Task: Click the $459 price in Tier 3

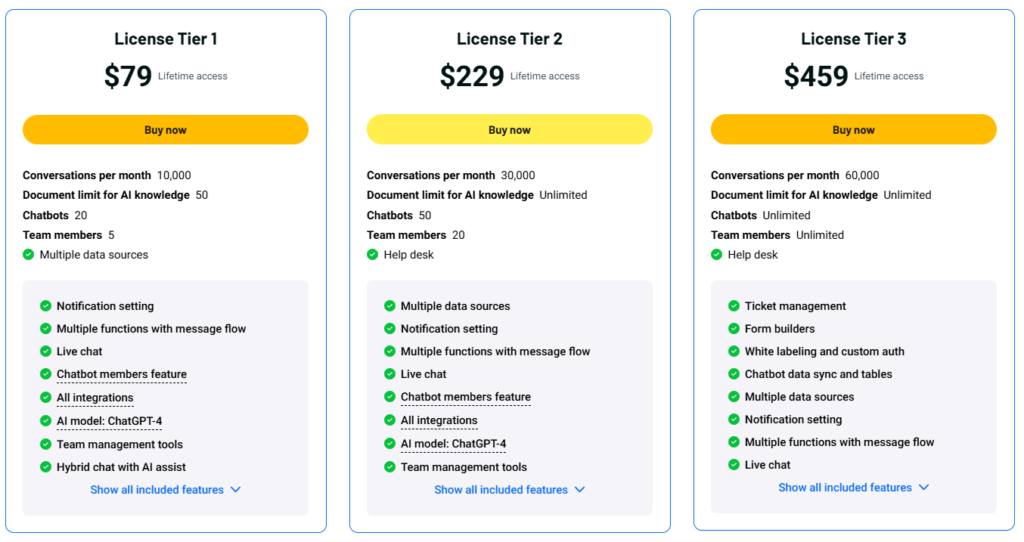Action: 816,76
